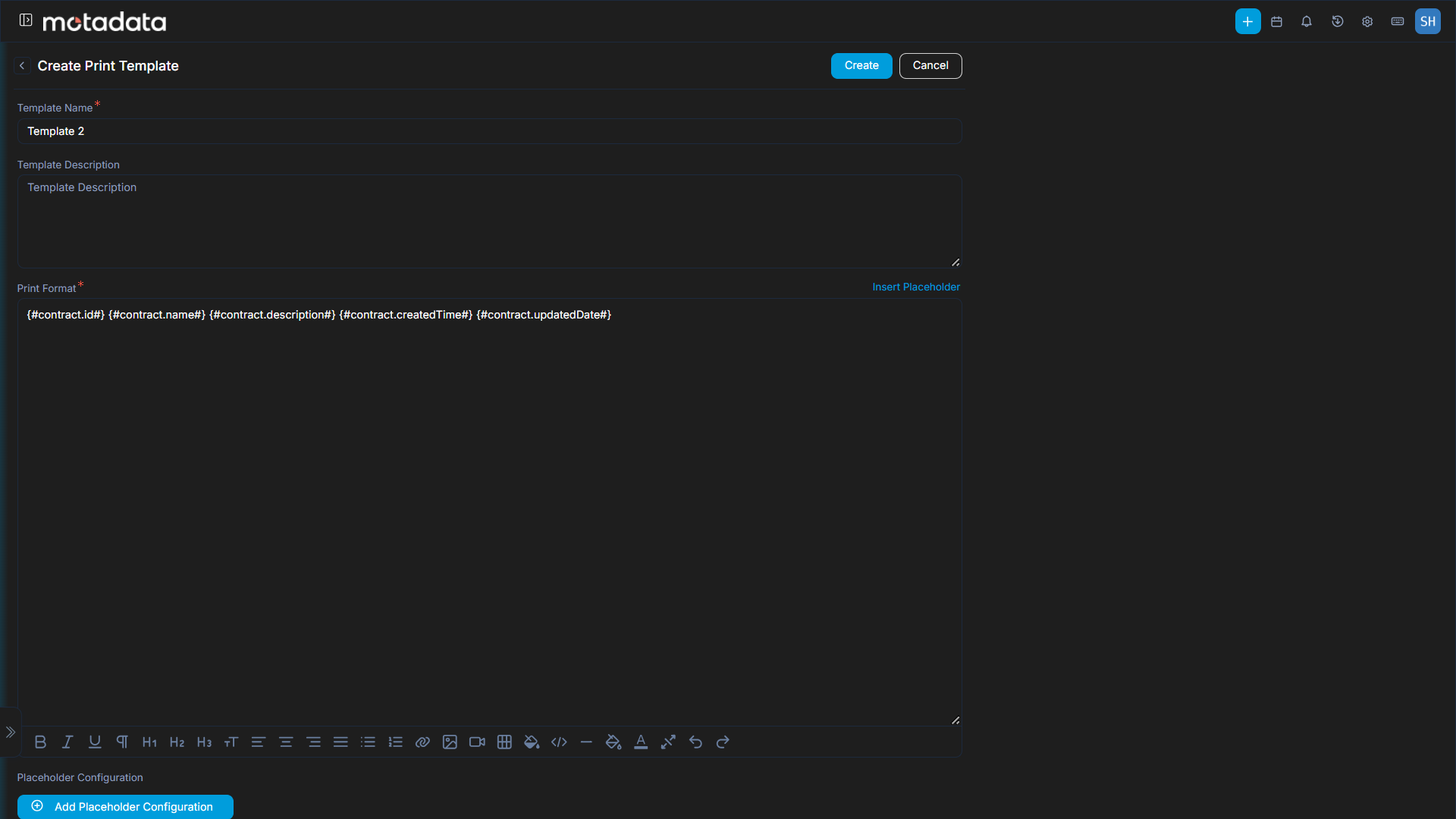Click the blue plus create button
The height and width of the screenshot is (819, 1456).
pos(1247,21)
